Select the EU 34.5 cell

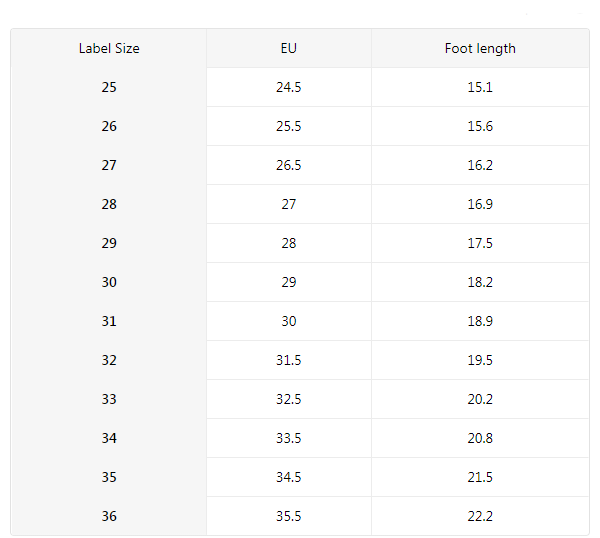(x=289, y=477)
